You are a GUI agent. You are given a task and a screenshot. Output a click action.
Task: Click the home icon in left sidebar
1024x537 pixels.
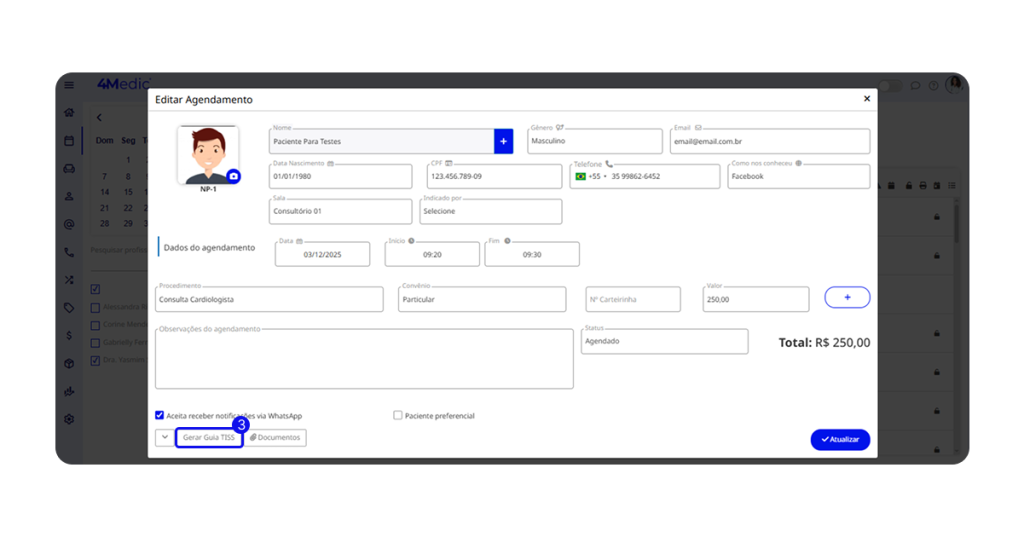pyautogui.click(x=69, y=113)
